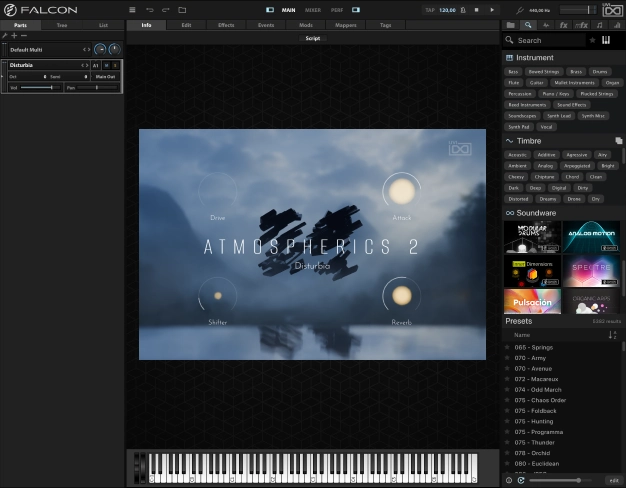Click the edit button below presets
The height and width of the screenshot is (488, 626).
pos(612,480)
